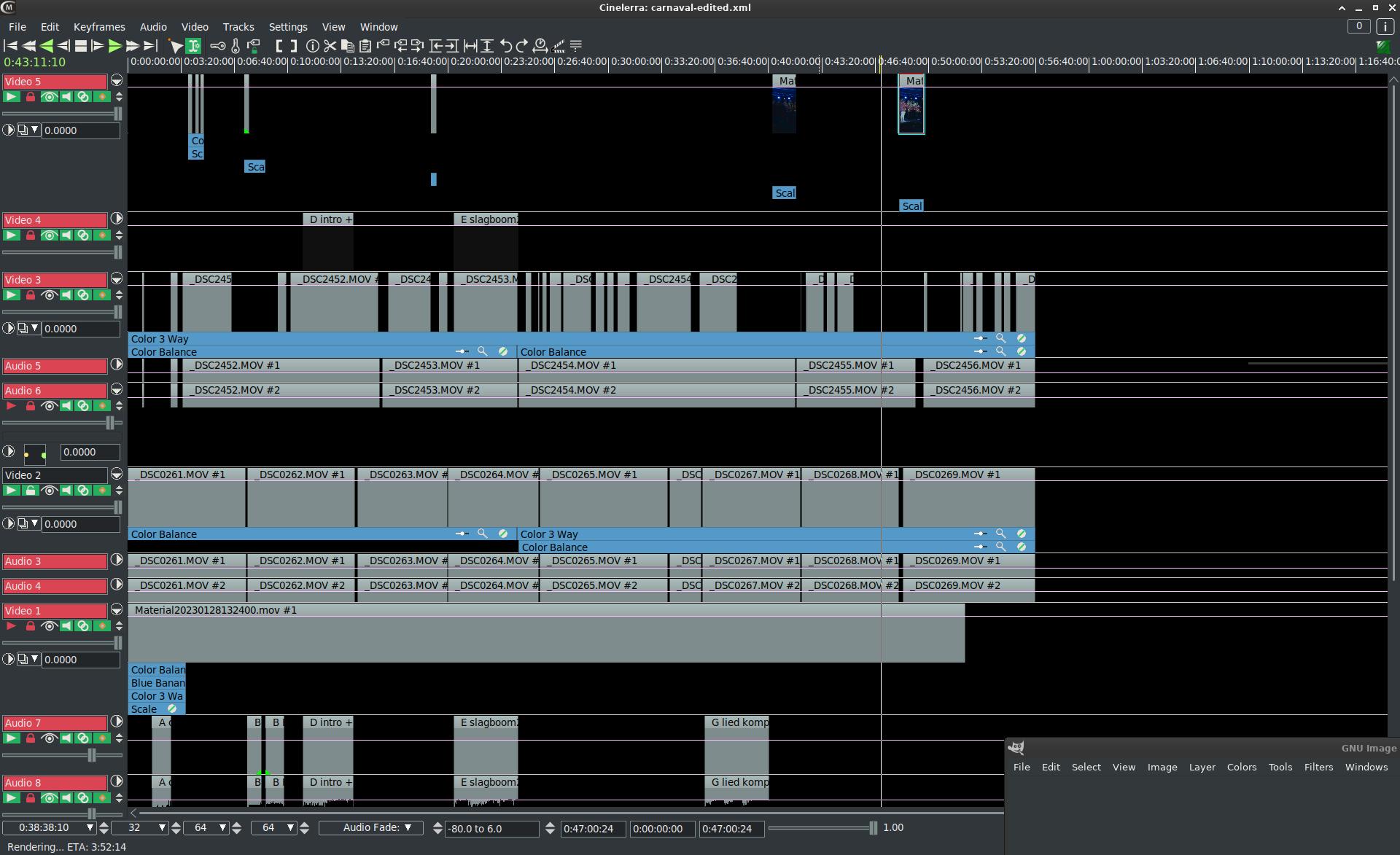1400x855 pixels.
Task: Open the Tracks menu
Action: [238, 27]
